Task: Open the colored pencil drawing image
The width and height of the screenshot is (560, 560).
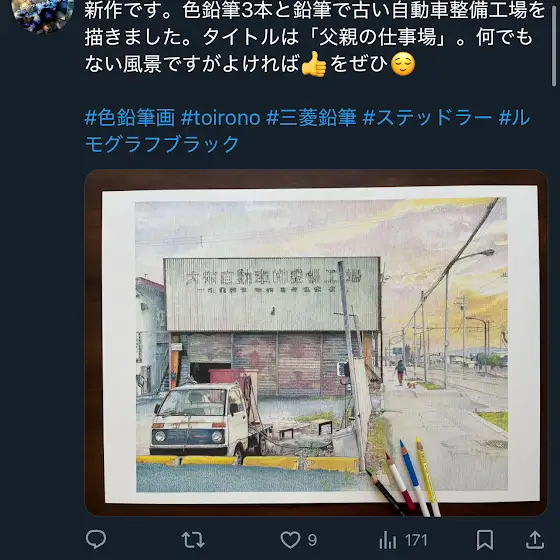Action: [316, 342]
